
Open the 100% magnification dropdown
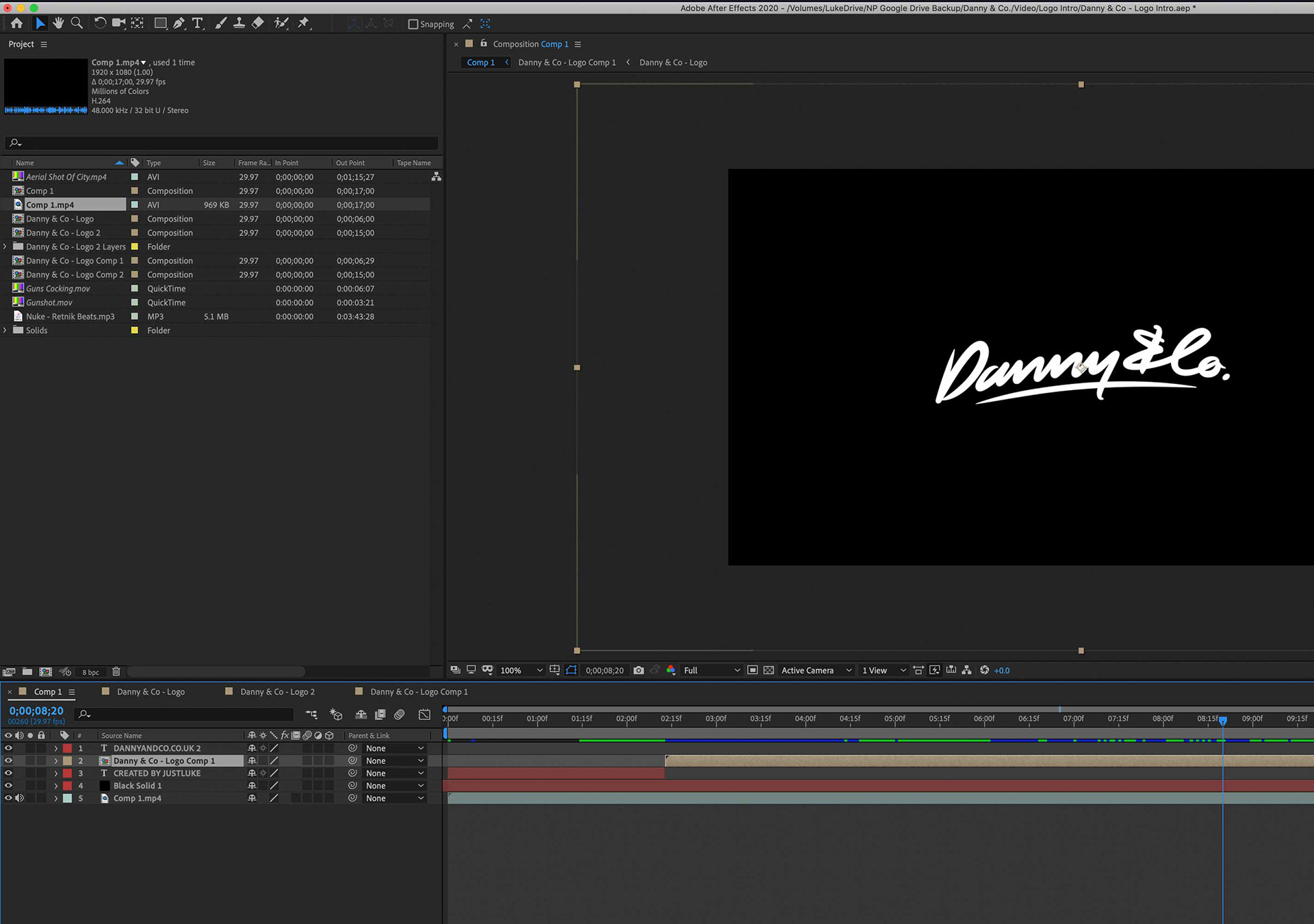pyautogui.click(x=521, y=670)
